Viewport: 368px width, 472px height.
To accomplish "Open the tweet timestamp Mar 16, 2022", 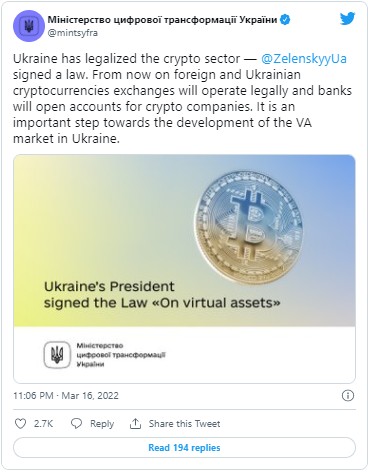I will [66, 396].
